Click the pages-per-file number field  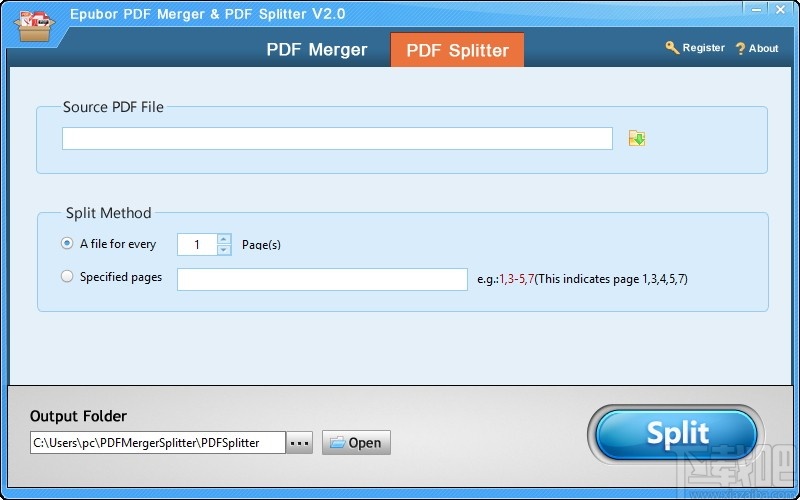[197, 245]
